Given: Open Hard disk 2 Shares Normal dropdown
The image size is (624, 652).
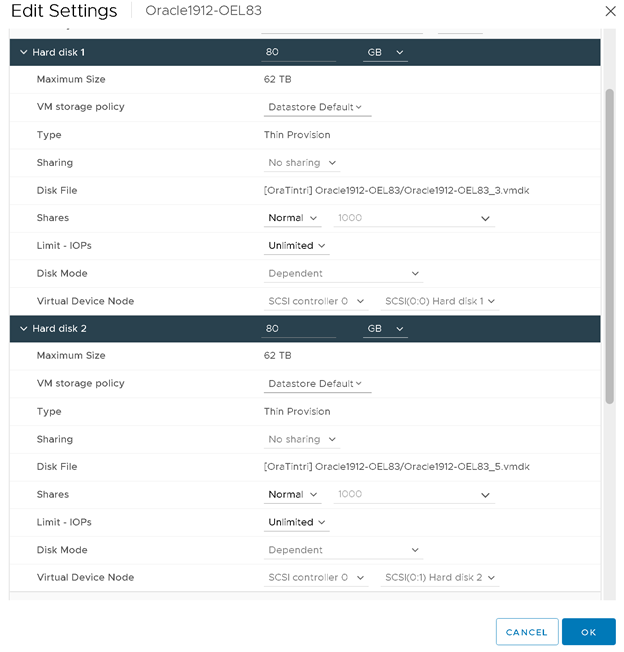Looking at the screenshot, I should coord(292,495).
